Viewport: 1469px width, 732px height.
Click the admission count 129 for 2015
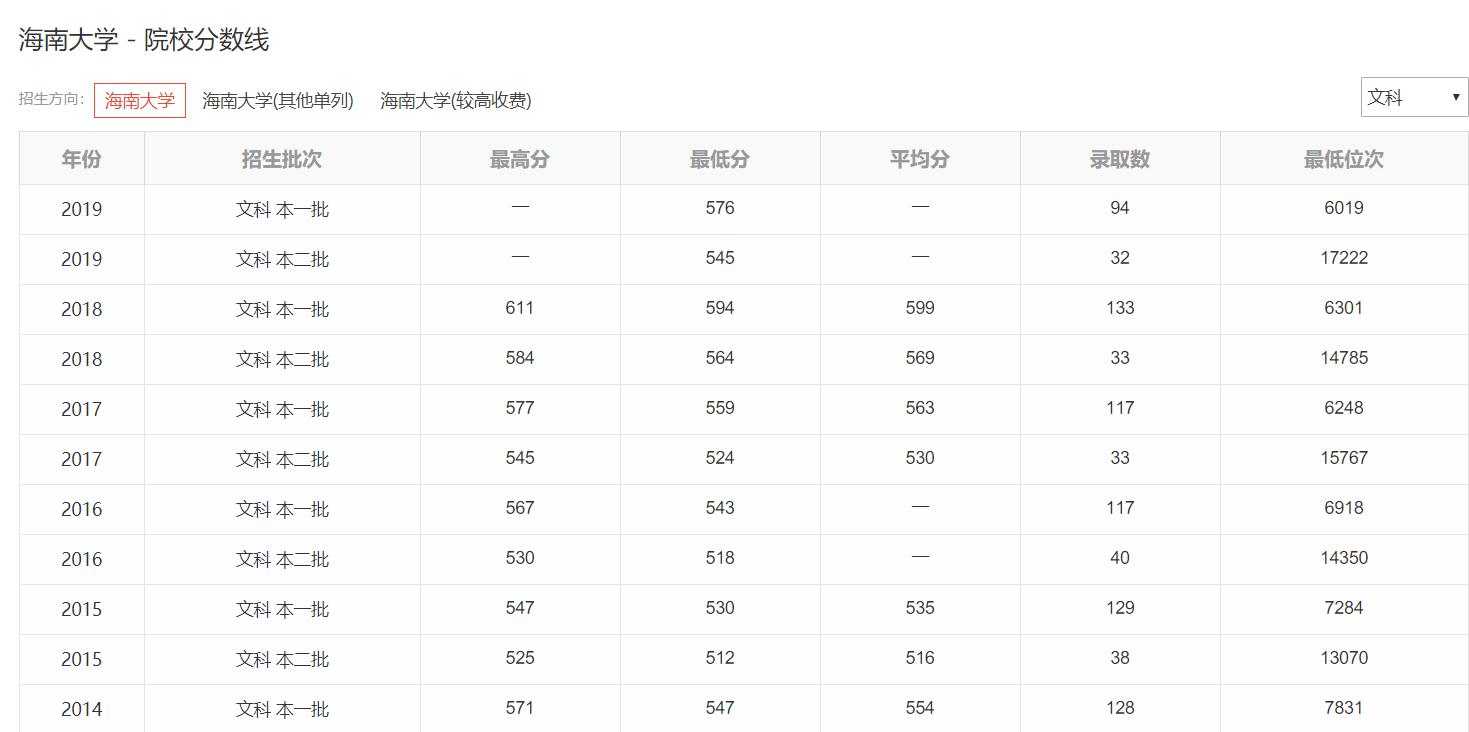point(1119,609)
